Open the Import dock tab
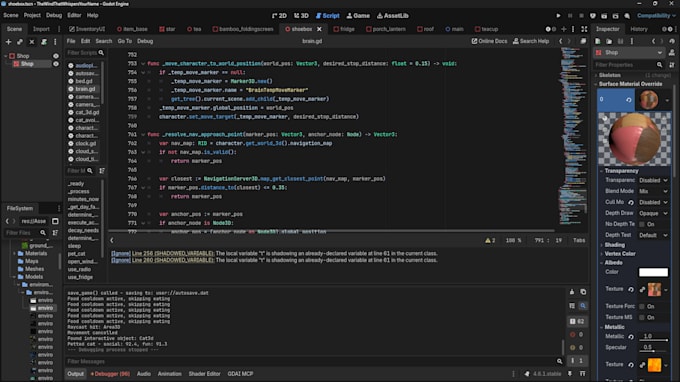Screen dimensions: 680x382 click(41, 29)
